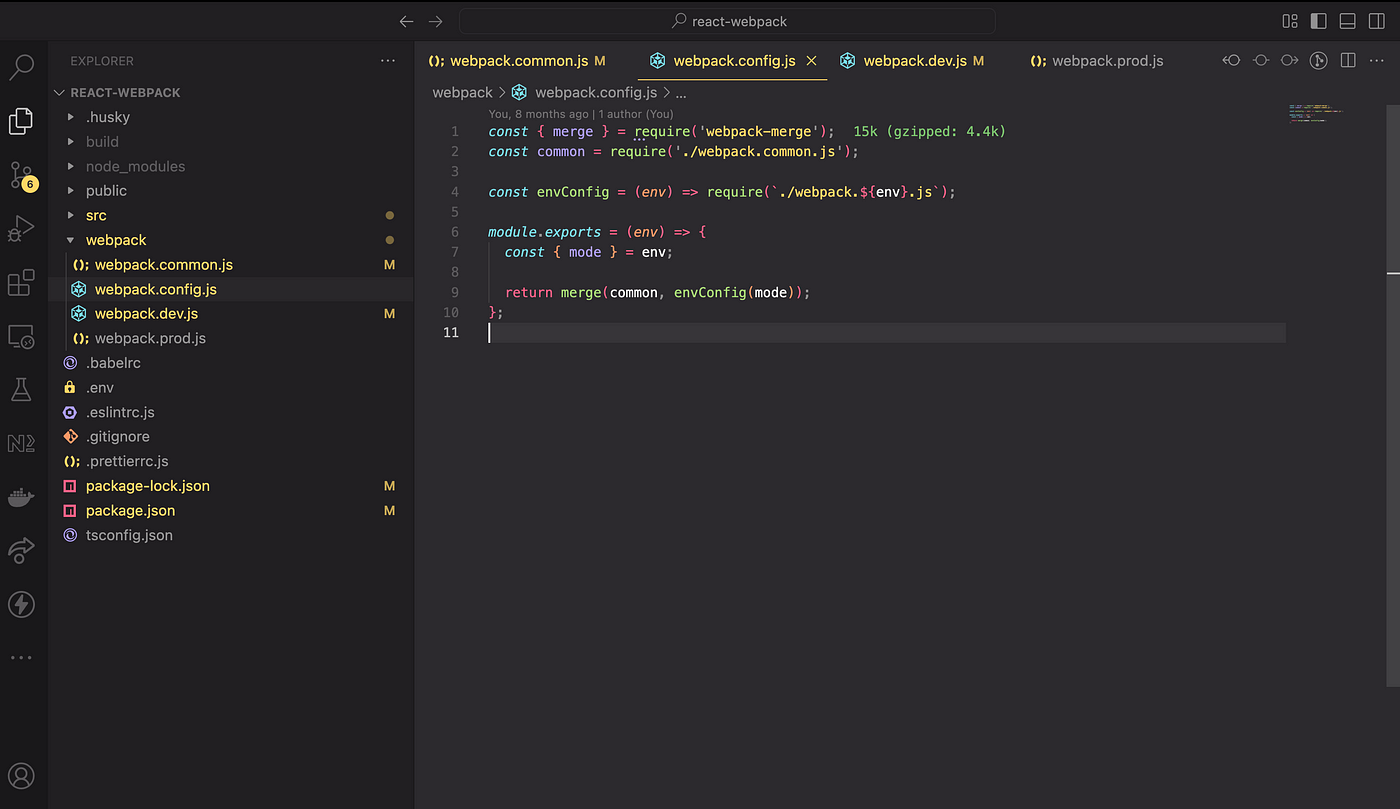Click the webpack.config.js breadcrumb
Image resolution: width=1400 pixels, height=809 pixels.
(x=584, y=92)
